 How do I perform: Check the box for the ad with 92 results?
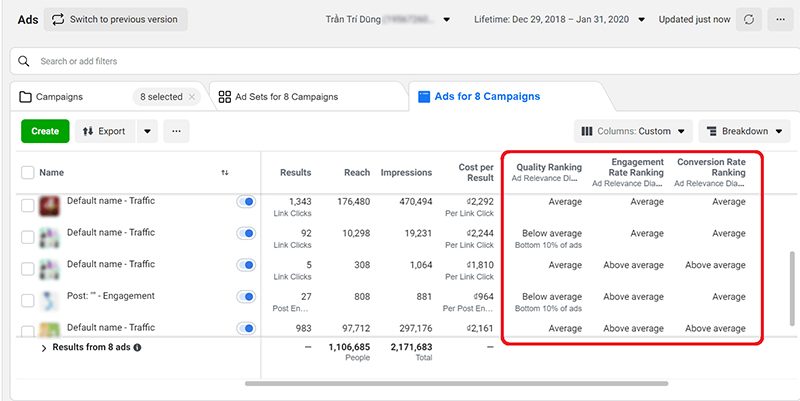[x=28, y=237]
